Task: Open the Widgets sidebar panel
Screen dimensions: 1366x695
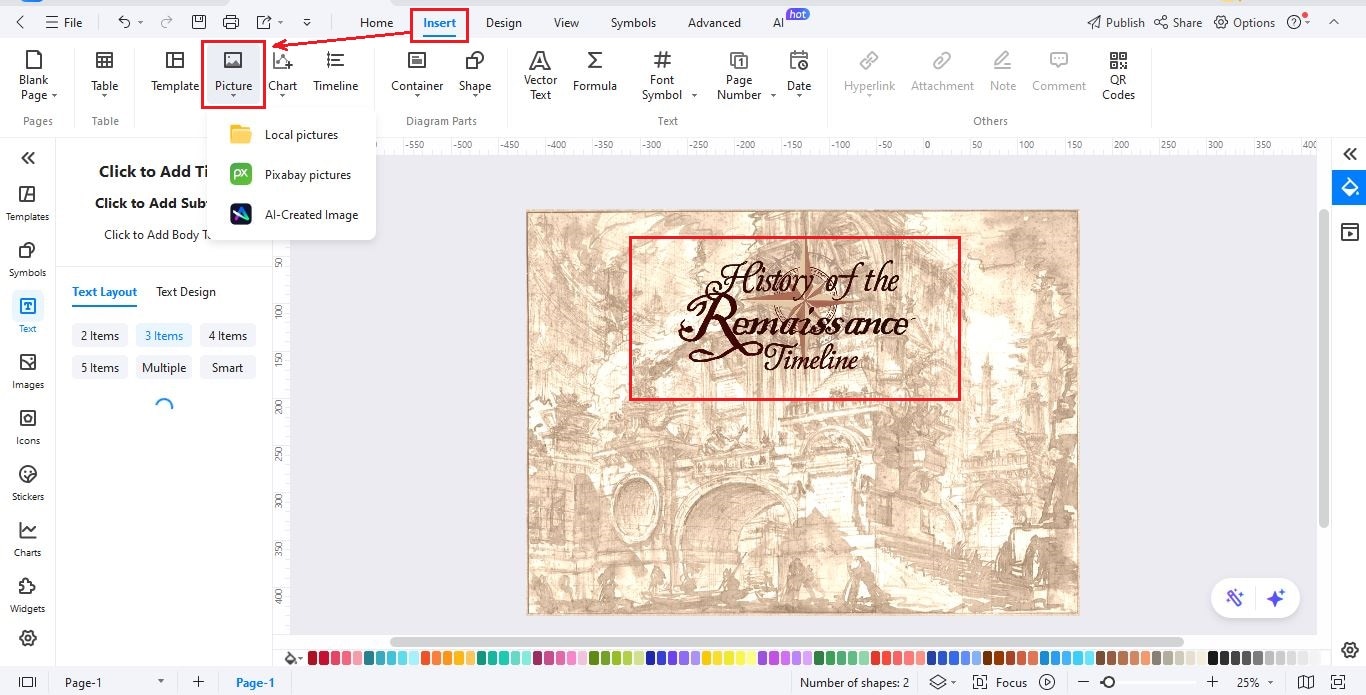Action: point(27,594)
